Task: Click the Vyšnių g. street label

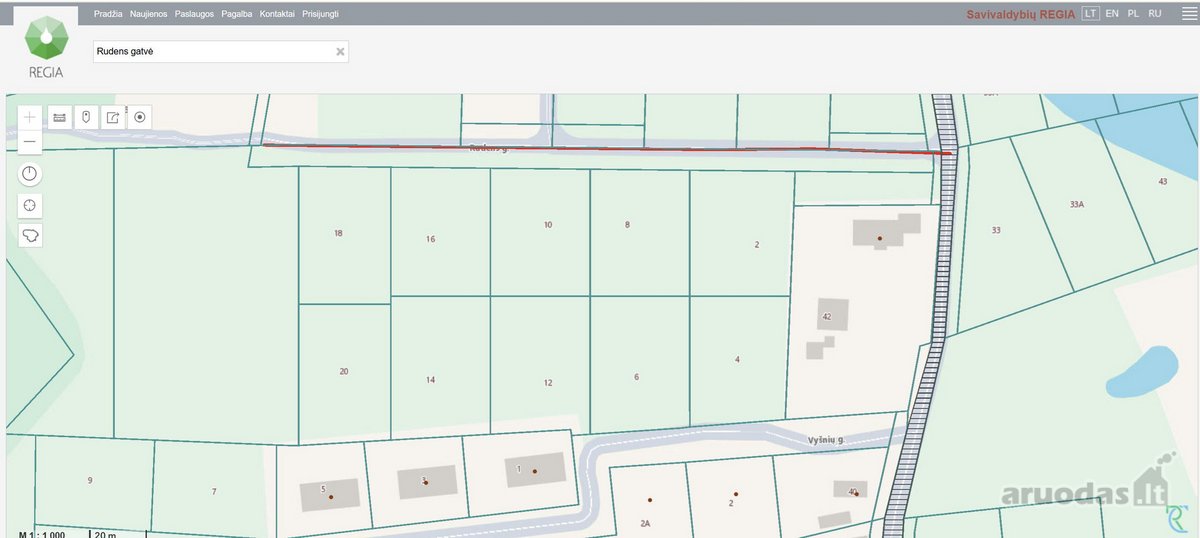Action: click(826, 440)
